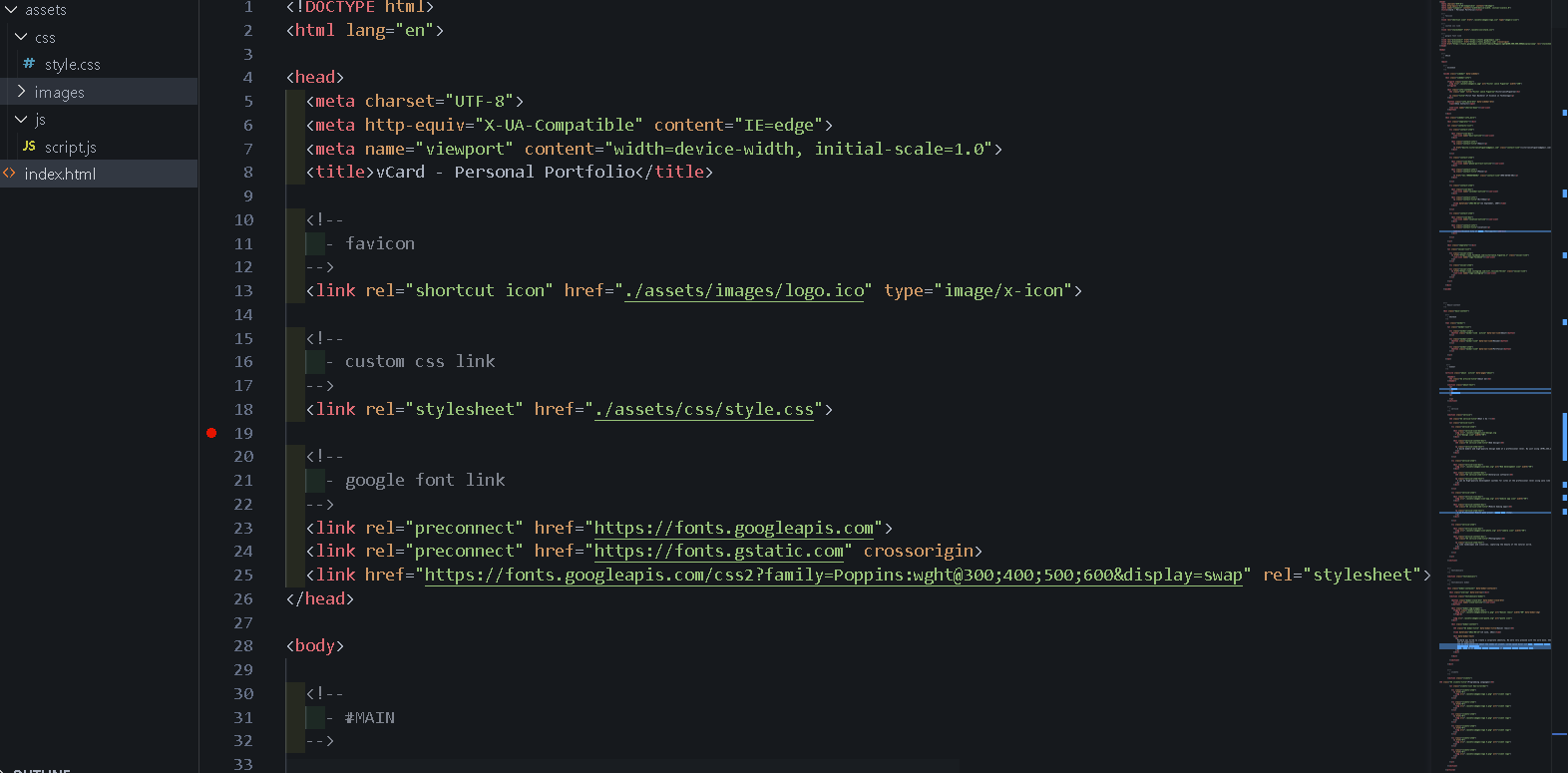
Task: Click the https://fonts.googleapis.com preconnect link
Action: click(x=733, y=528)
